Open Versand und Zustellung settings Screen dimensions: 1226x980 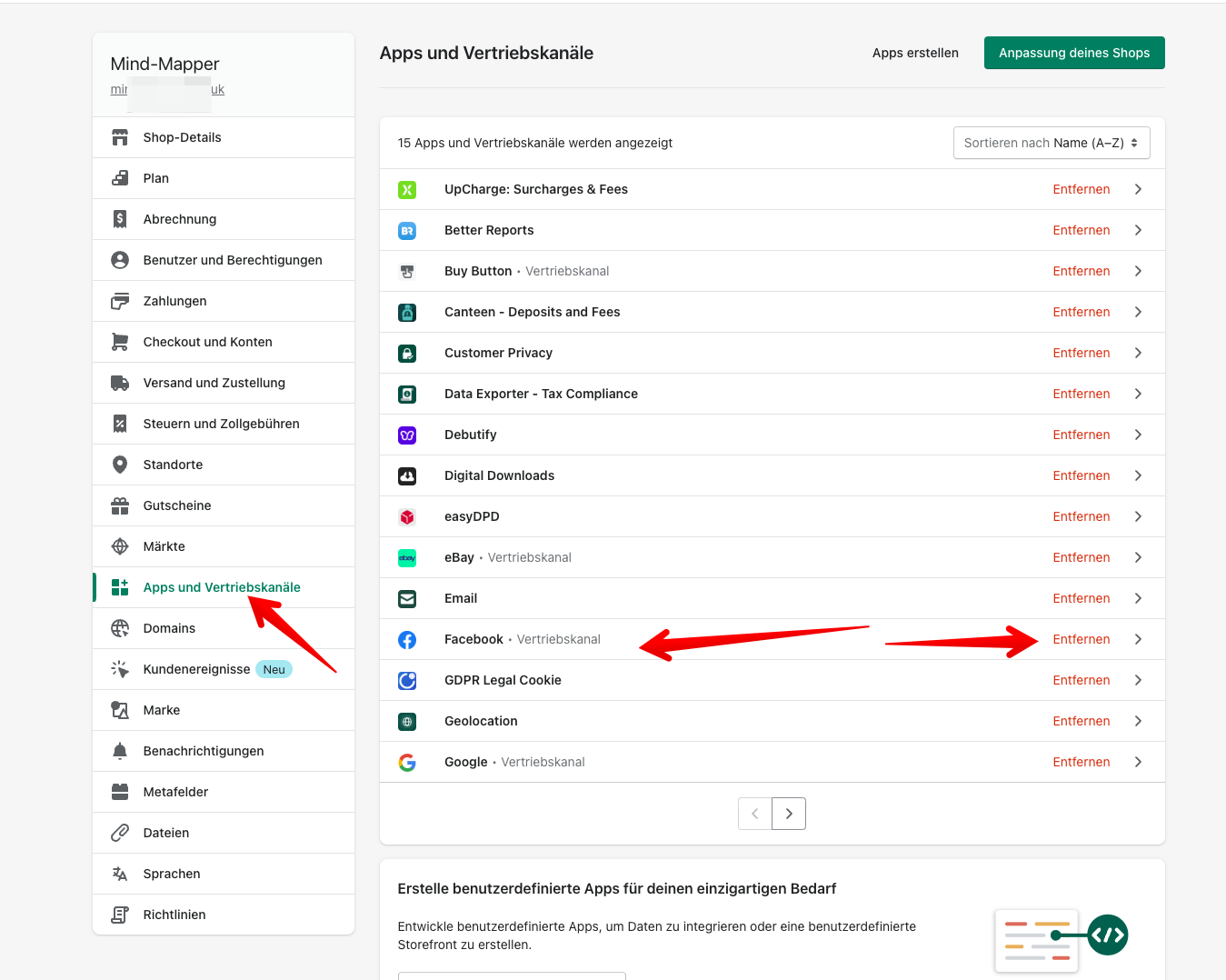(x=214, y=383)
